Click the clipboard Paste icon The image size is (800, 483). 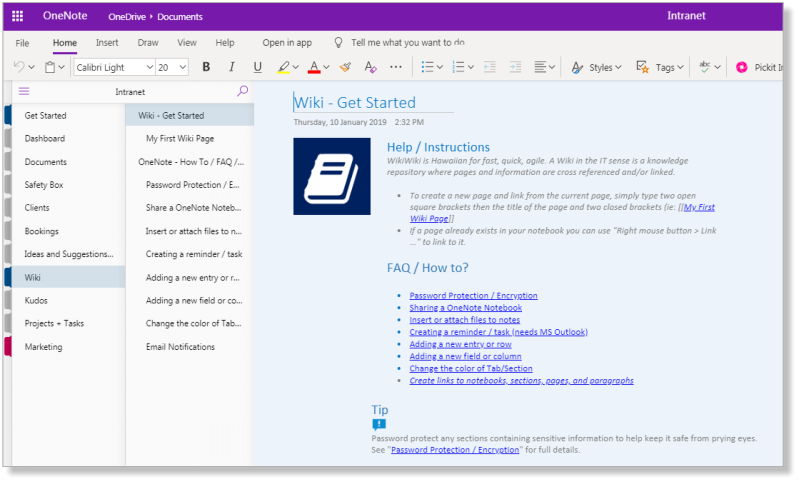tap(50, 67)
